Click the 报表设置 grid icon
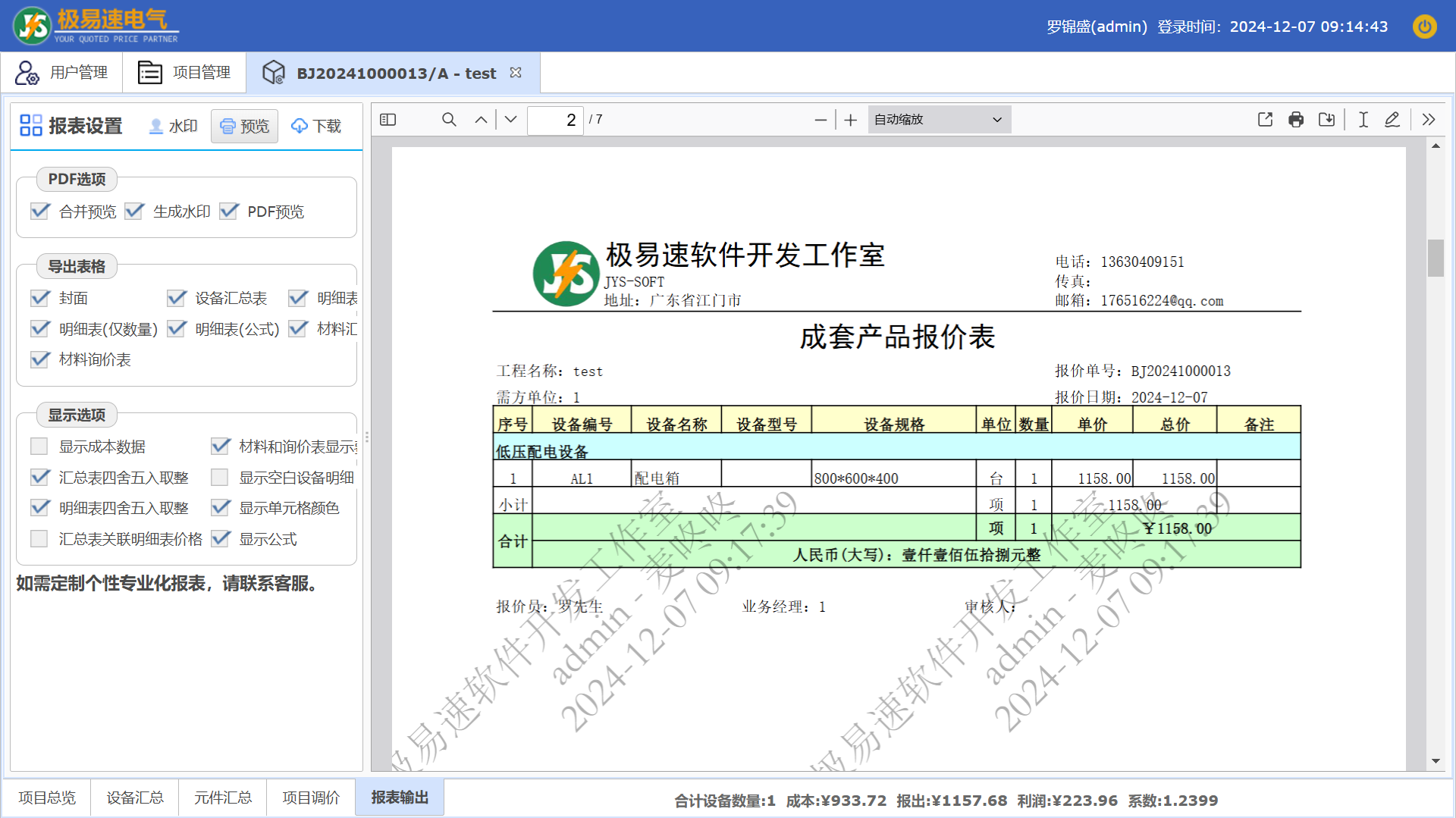Image resolution: width=1456 pixels, height=818 pixels. (x=31, y=125)
